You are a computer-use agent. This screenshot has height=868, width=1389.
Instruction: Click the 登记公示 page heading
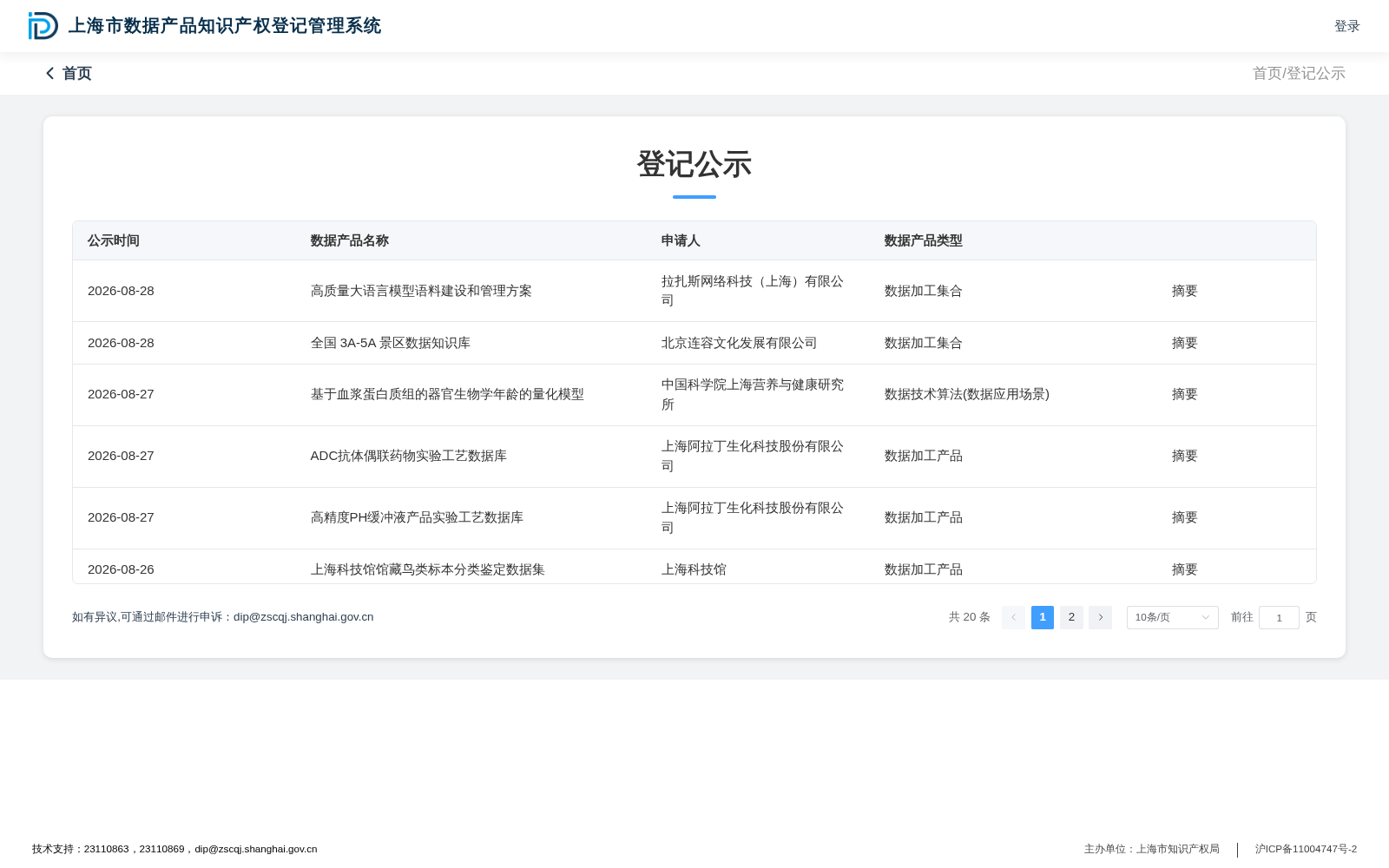click(694, 164)
